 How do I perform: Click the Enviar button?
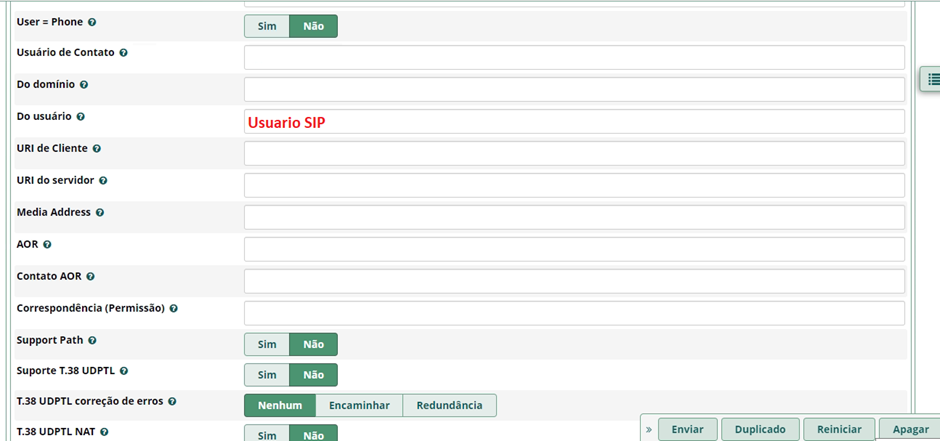[687, 429]
